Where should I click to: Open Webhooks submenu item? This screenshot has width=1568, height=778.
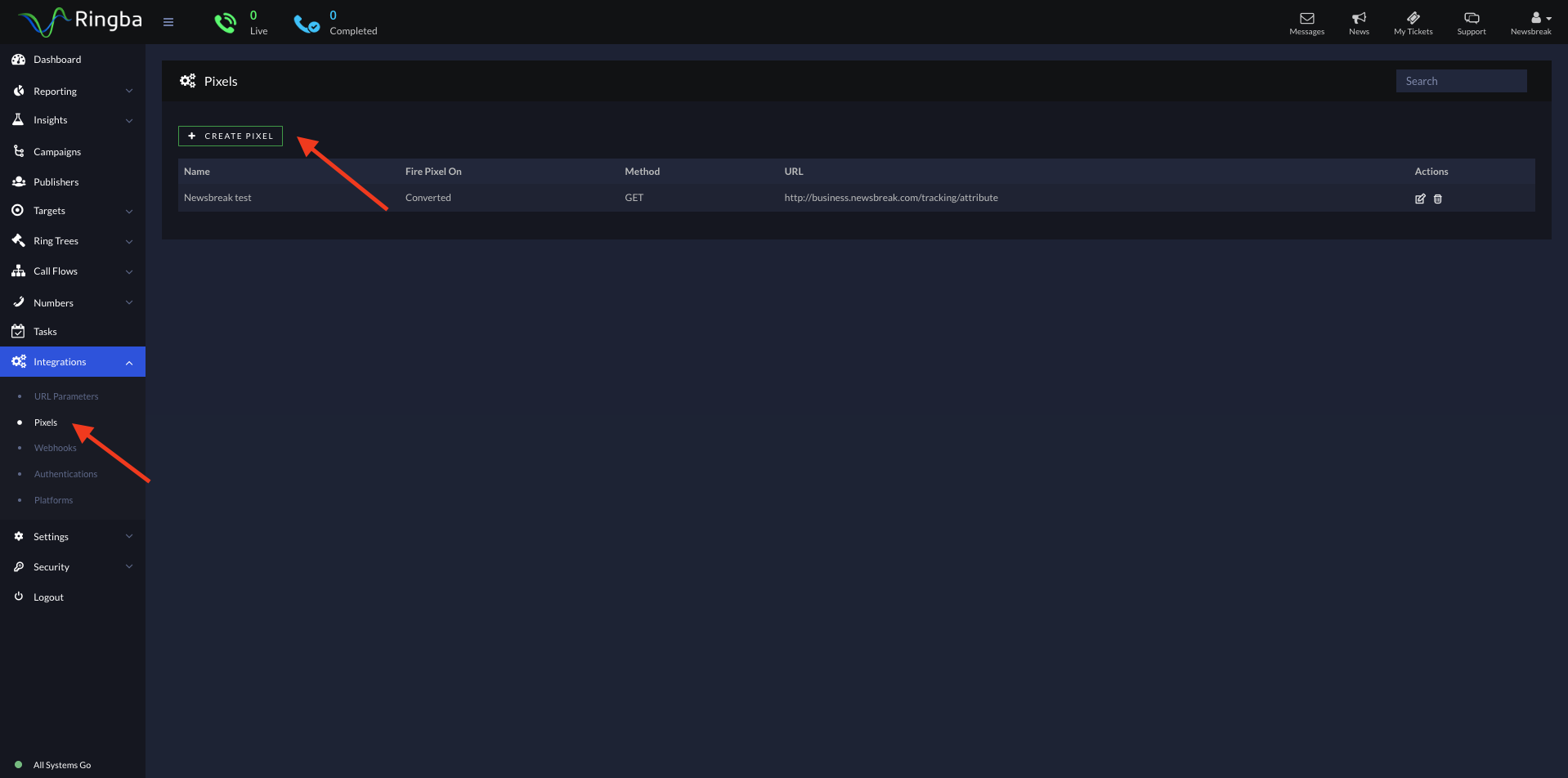[55, 448]
